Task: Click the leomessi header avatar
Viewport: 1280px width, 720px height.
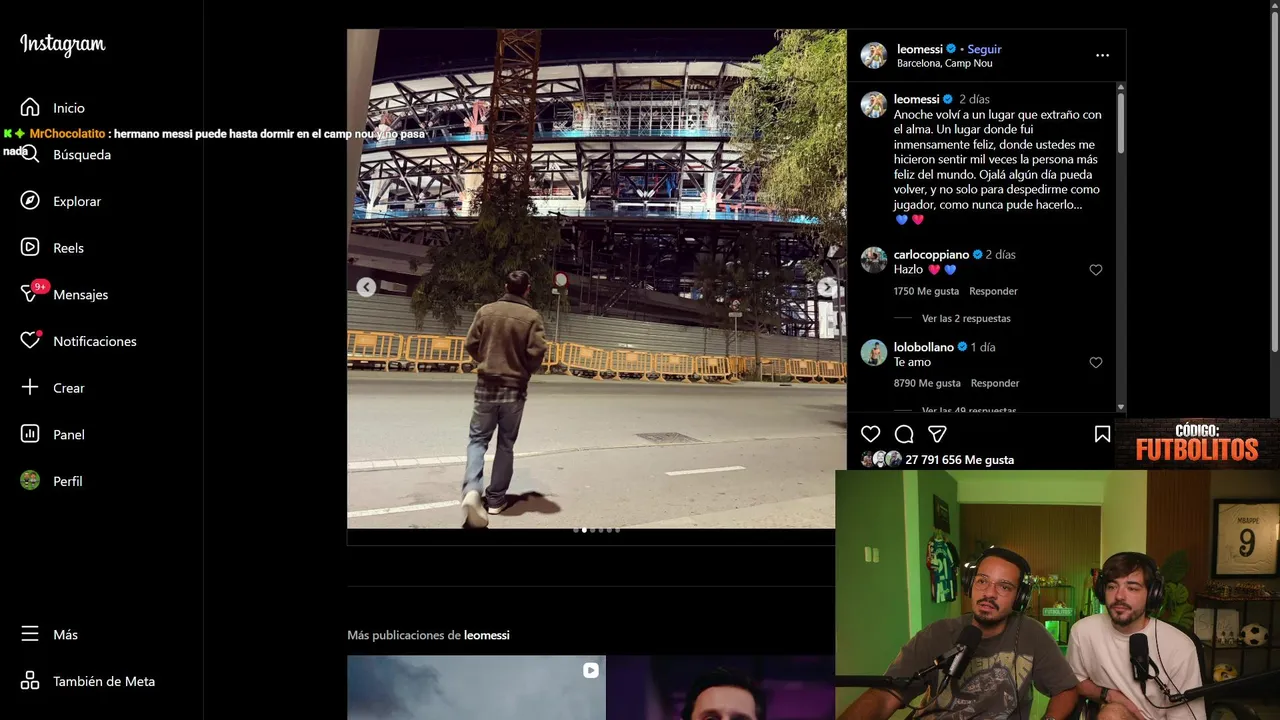Action: point(874,55)
